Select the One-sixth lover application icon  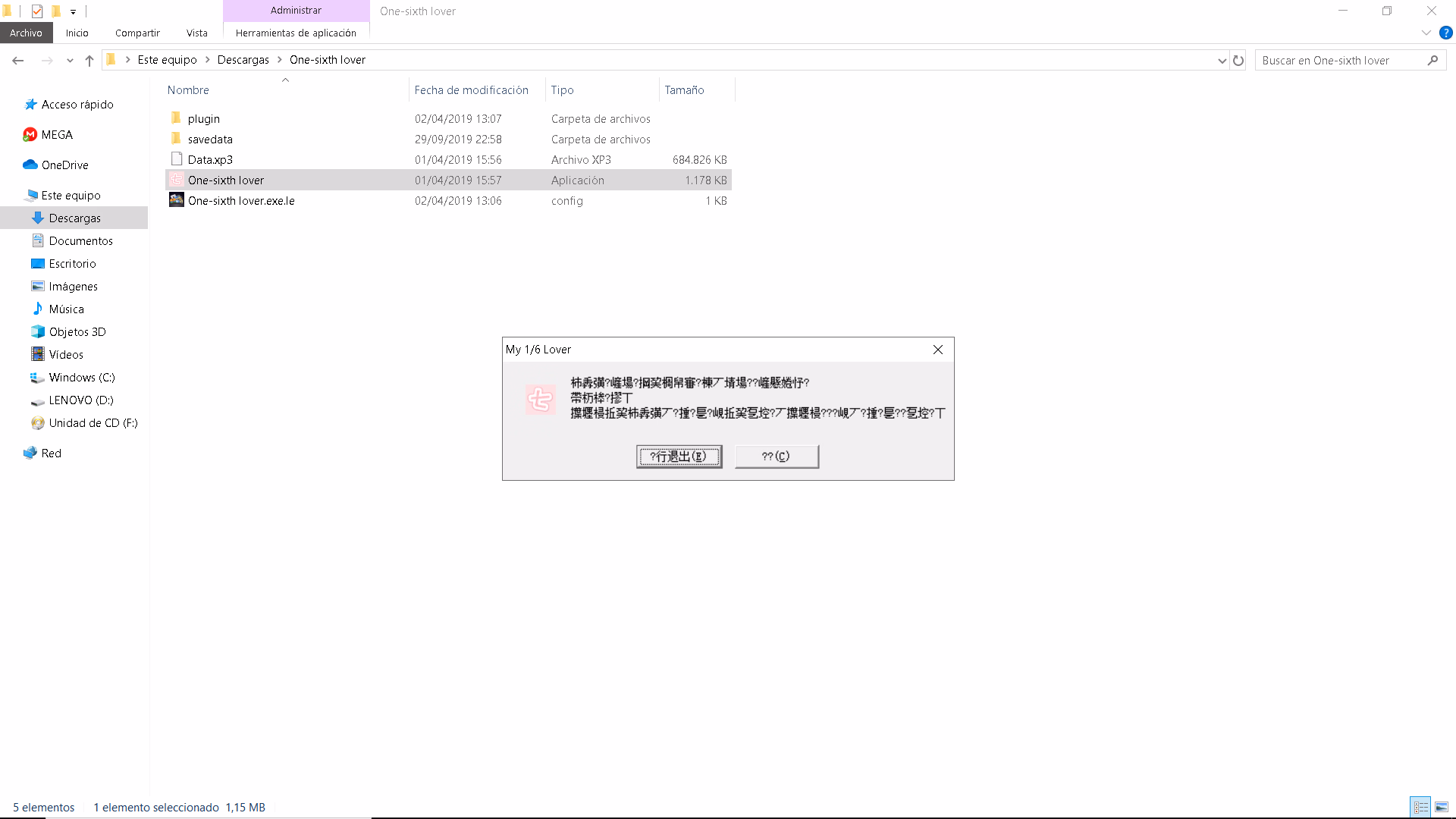click(176, 180)
